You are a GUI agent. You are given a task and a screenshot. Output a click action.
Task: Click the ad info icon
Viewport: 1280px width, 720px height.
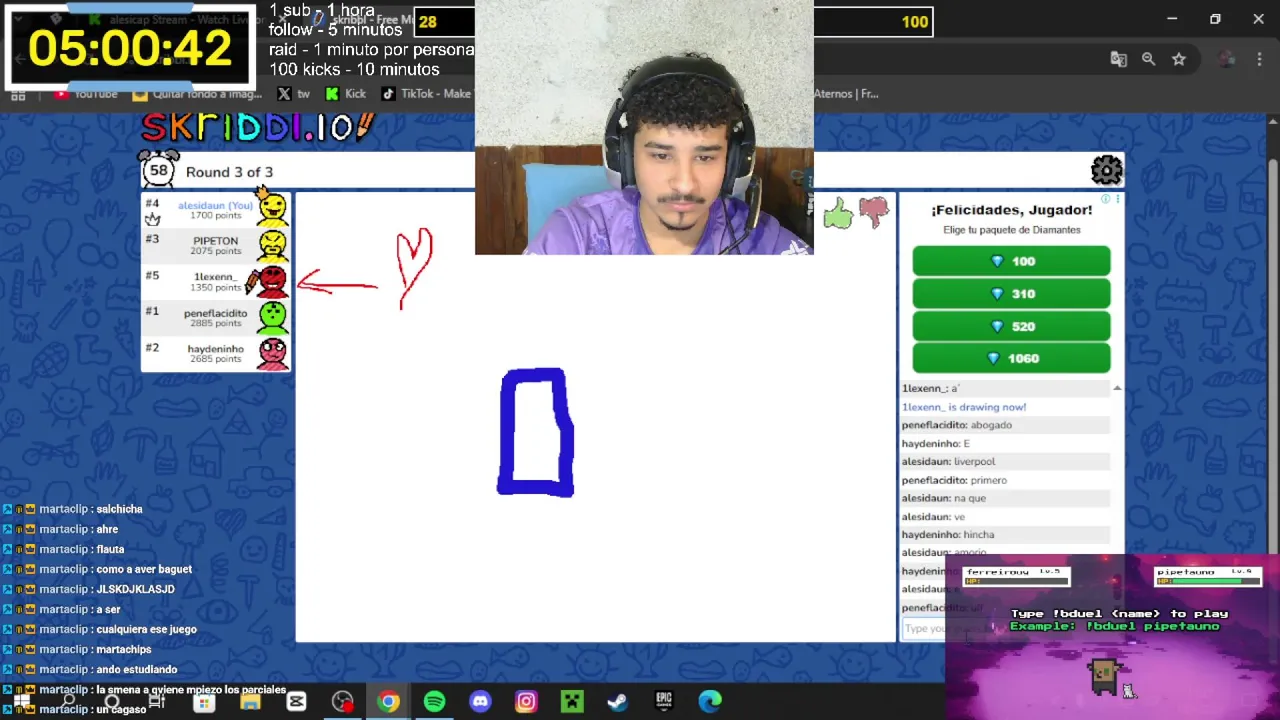(1105, 199)
